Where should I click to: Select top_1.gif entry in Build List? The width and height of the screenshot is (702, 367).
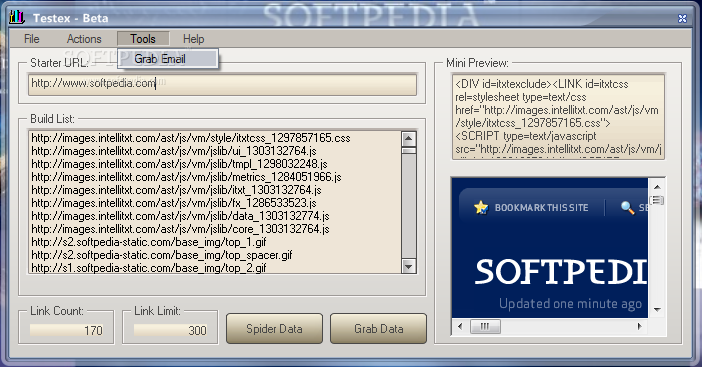pyautogui.click(x=149, y=242)
